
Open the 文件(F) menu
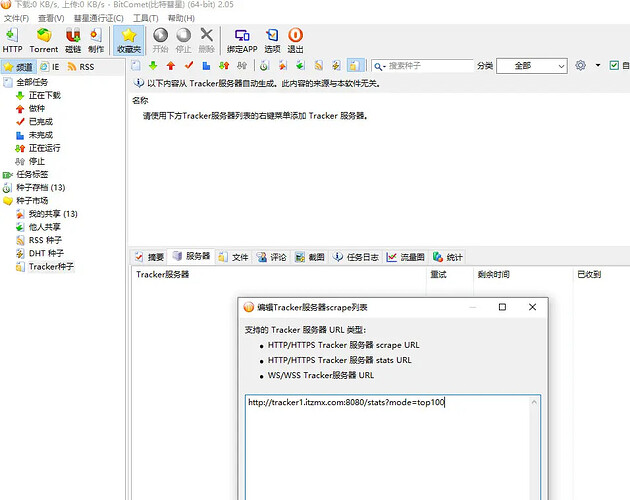[16, 18]
